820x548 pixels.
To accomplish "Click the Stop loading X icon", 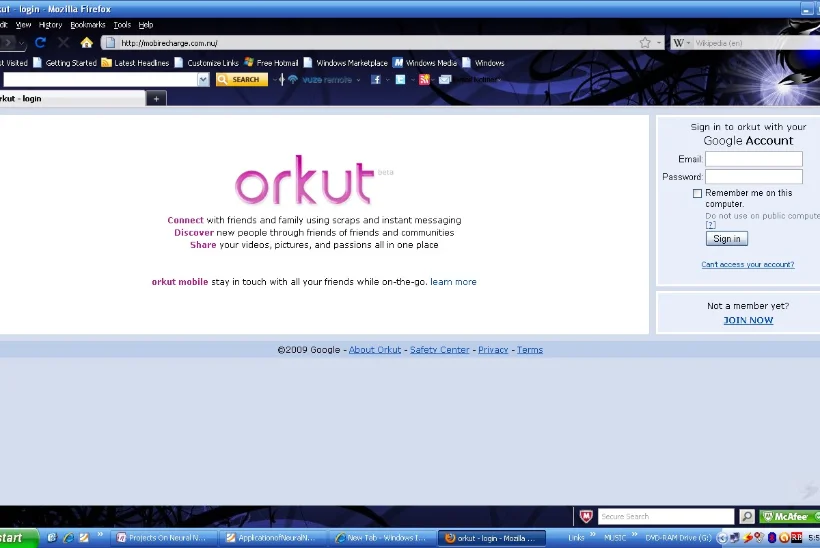I will [64, 43].
